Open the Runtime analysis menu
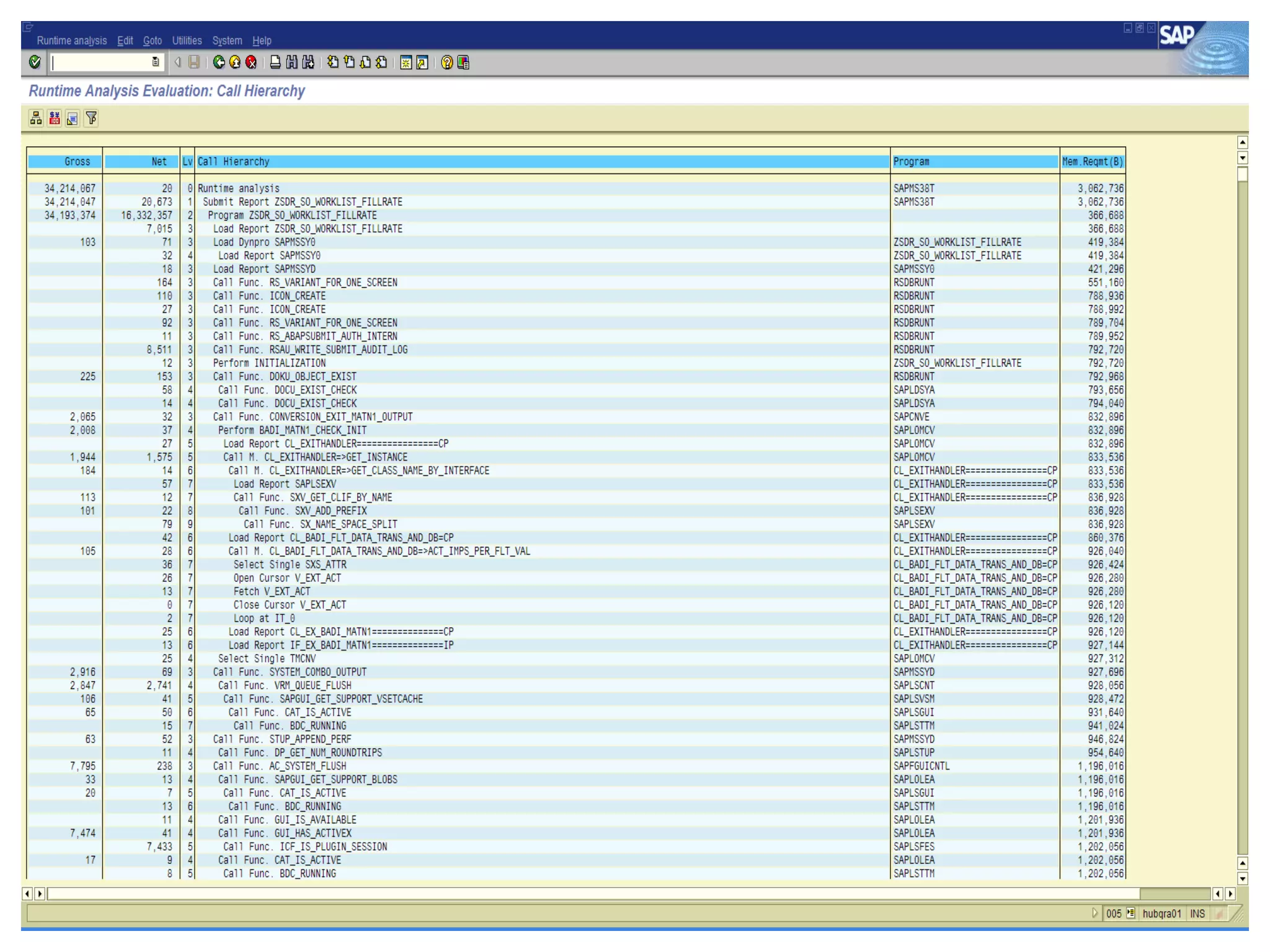1270x952 pixels. coord(71,41)
